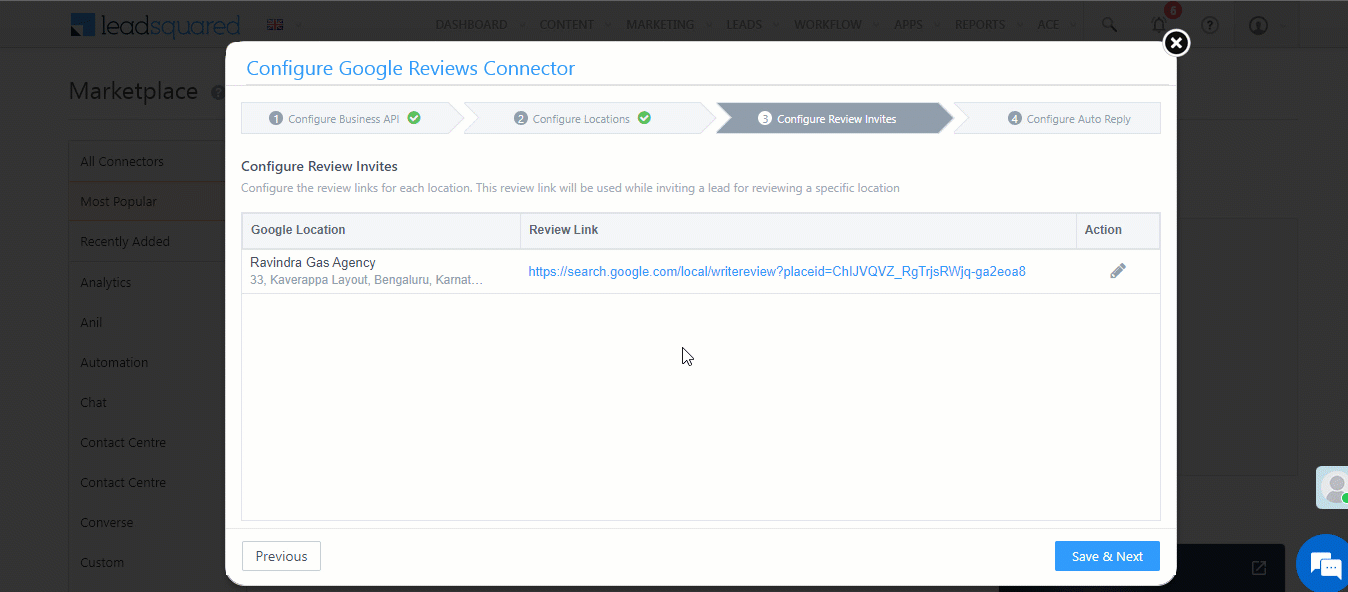Viewport: 1348px width, 592px height.
Task: Edit the Ravindra Gas Agency review link
Action: (x=1118, y=270)
